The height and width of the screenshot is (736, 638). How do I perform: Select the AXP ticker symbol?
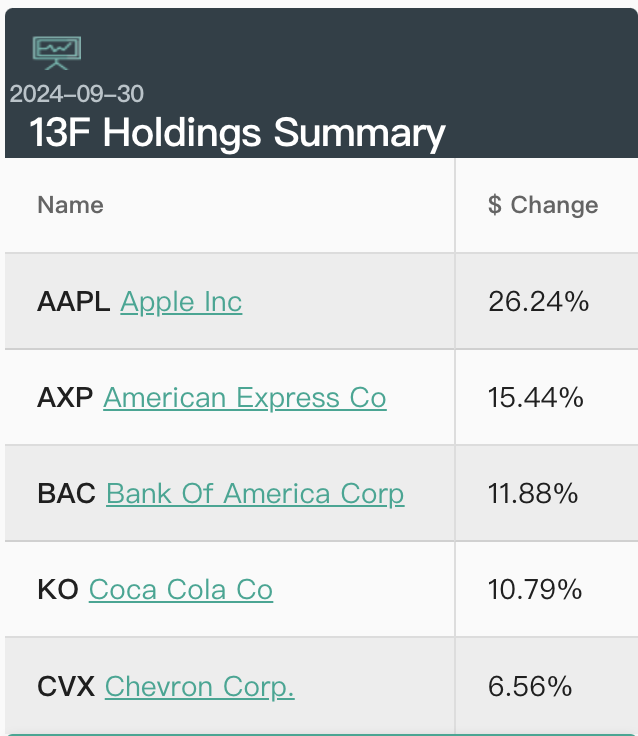(x=65, y=398)
